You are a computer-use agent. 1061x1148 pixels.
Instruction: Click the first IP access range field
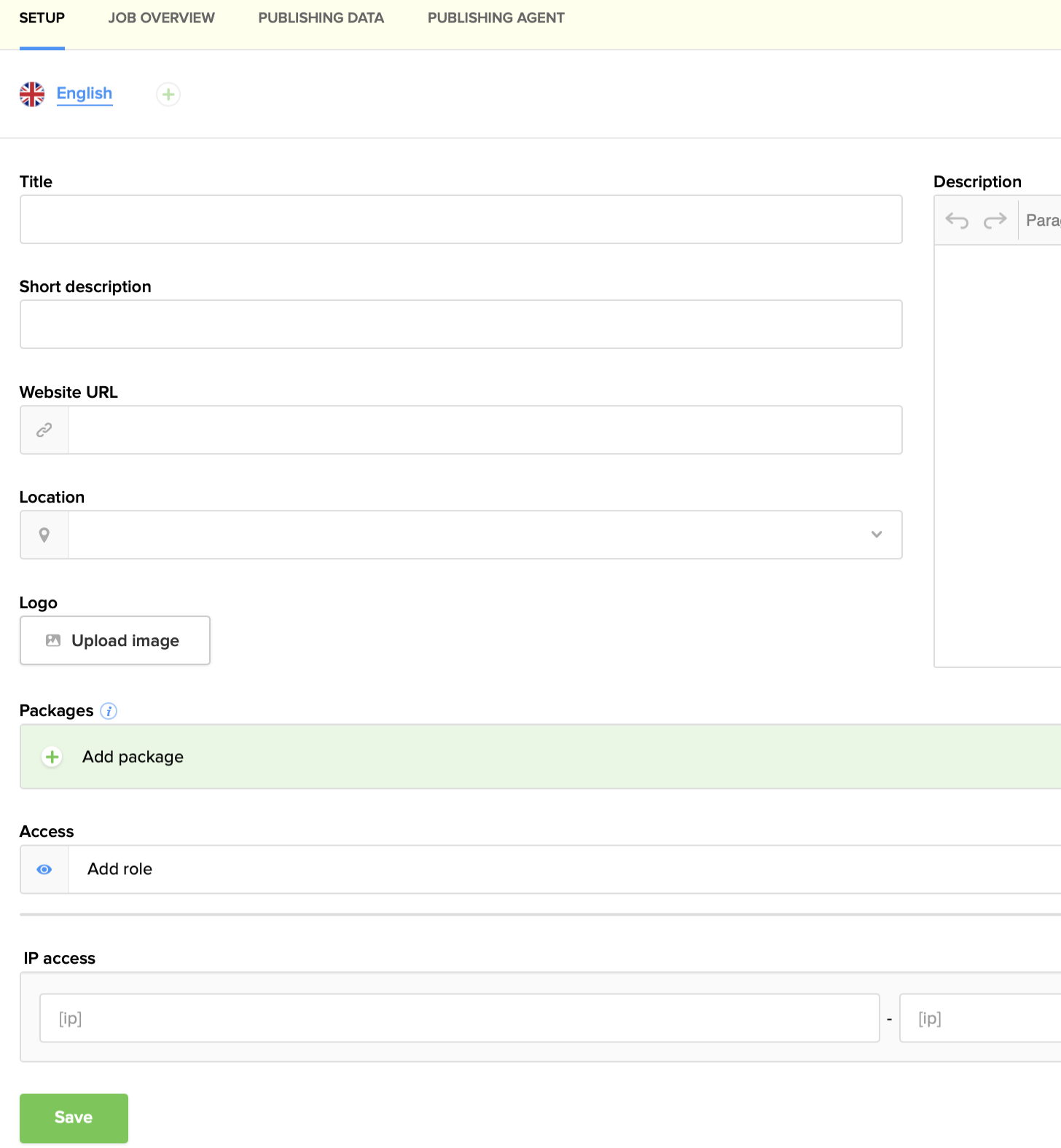click(x=459, y=1018)
